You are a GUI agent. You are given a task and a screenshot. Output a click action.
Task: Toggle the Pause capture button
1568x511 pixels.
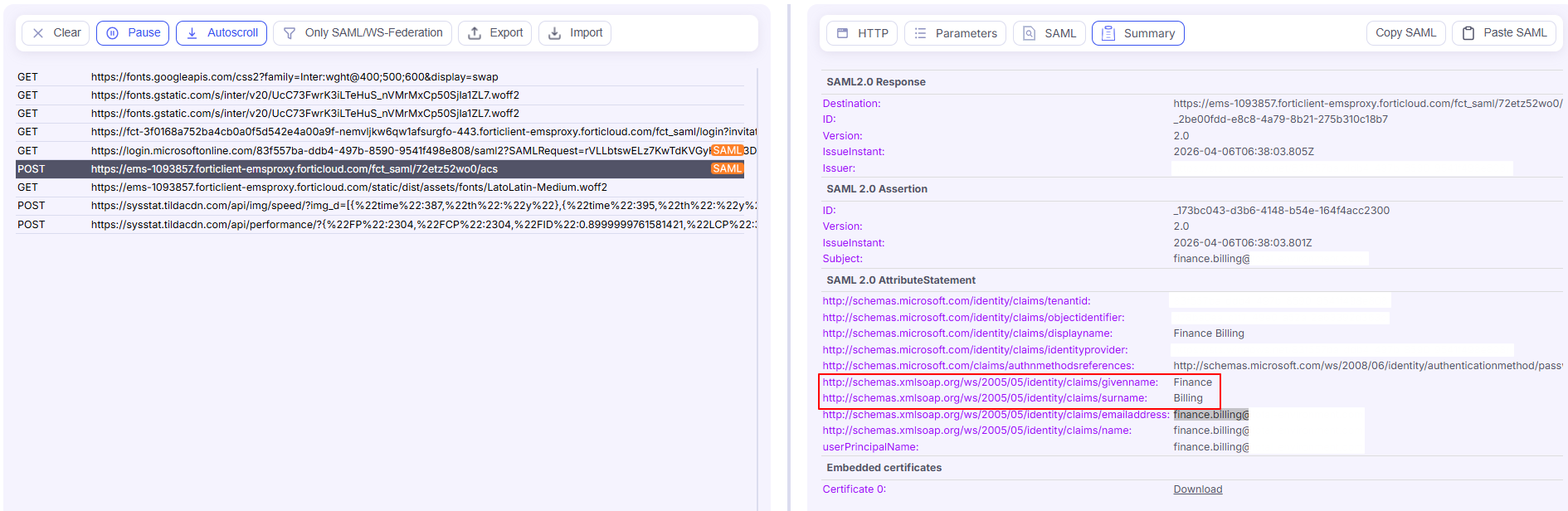pyautogui.click(x=133, y=33)
